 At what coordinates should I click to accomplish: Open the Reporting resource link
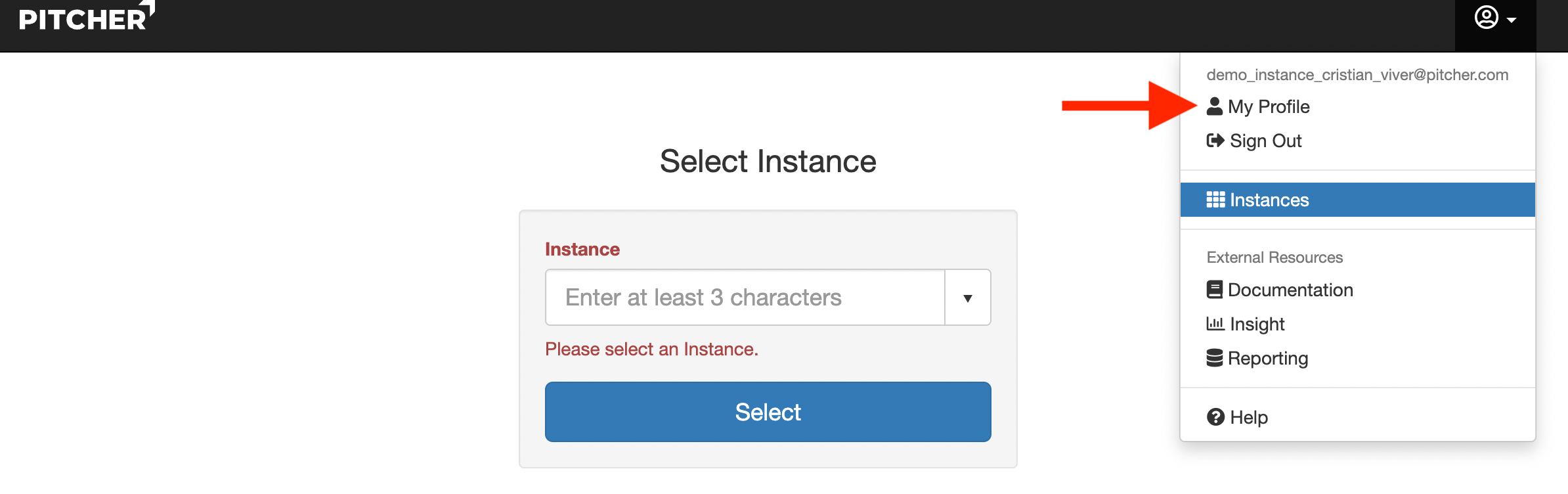1268,358
